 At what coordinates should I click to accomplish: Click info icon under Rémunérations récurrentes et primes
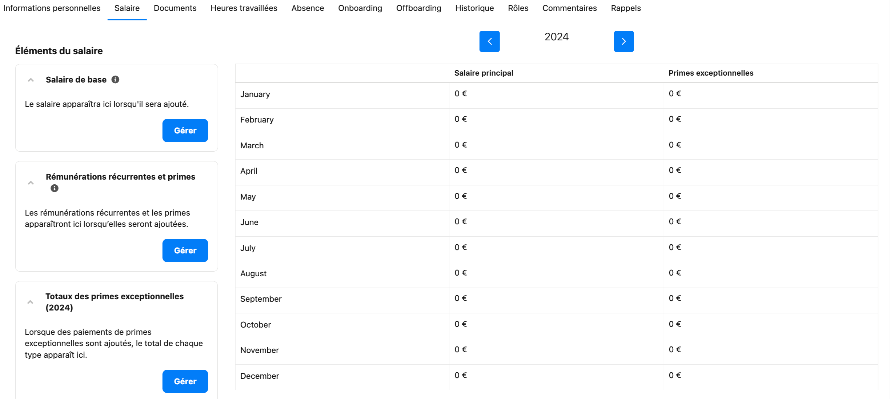54,188
